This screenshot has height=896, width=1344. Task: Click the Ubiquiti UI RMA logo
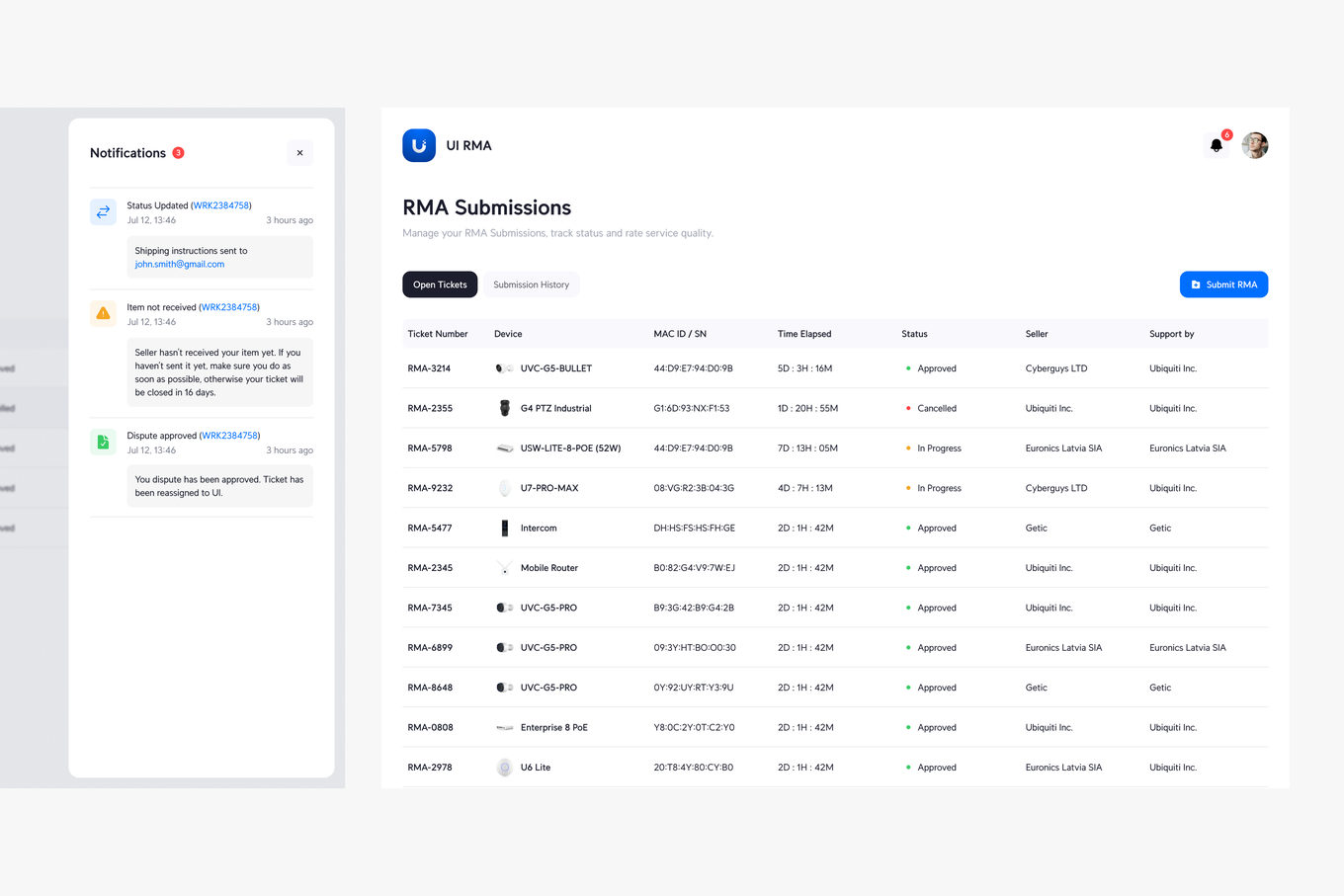coord(419,145)
